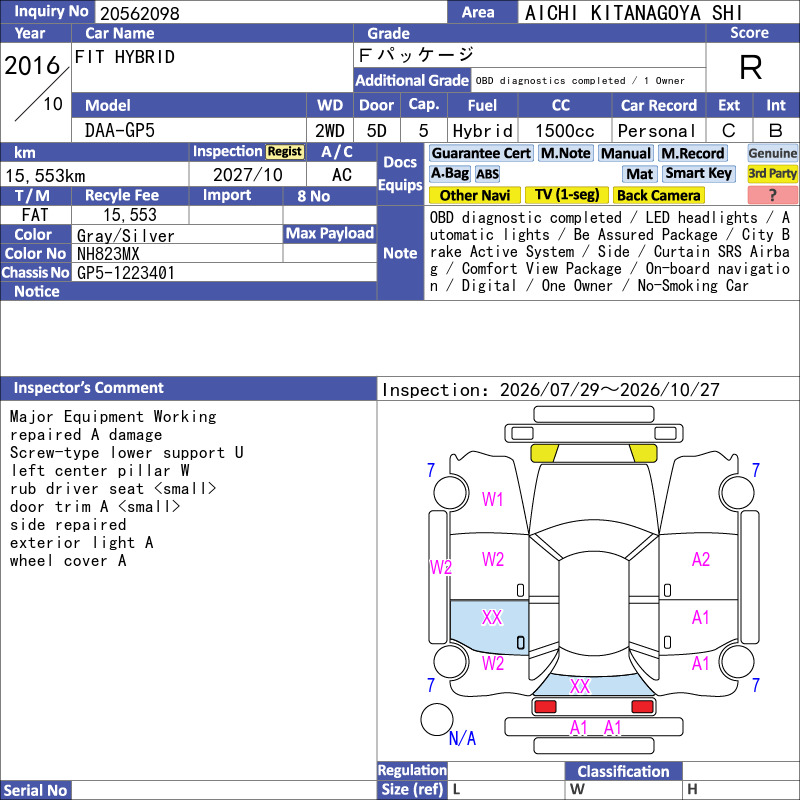
Task: Click the yellow Back Camera badge
Action: (x=659, y=195)
